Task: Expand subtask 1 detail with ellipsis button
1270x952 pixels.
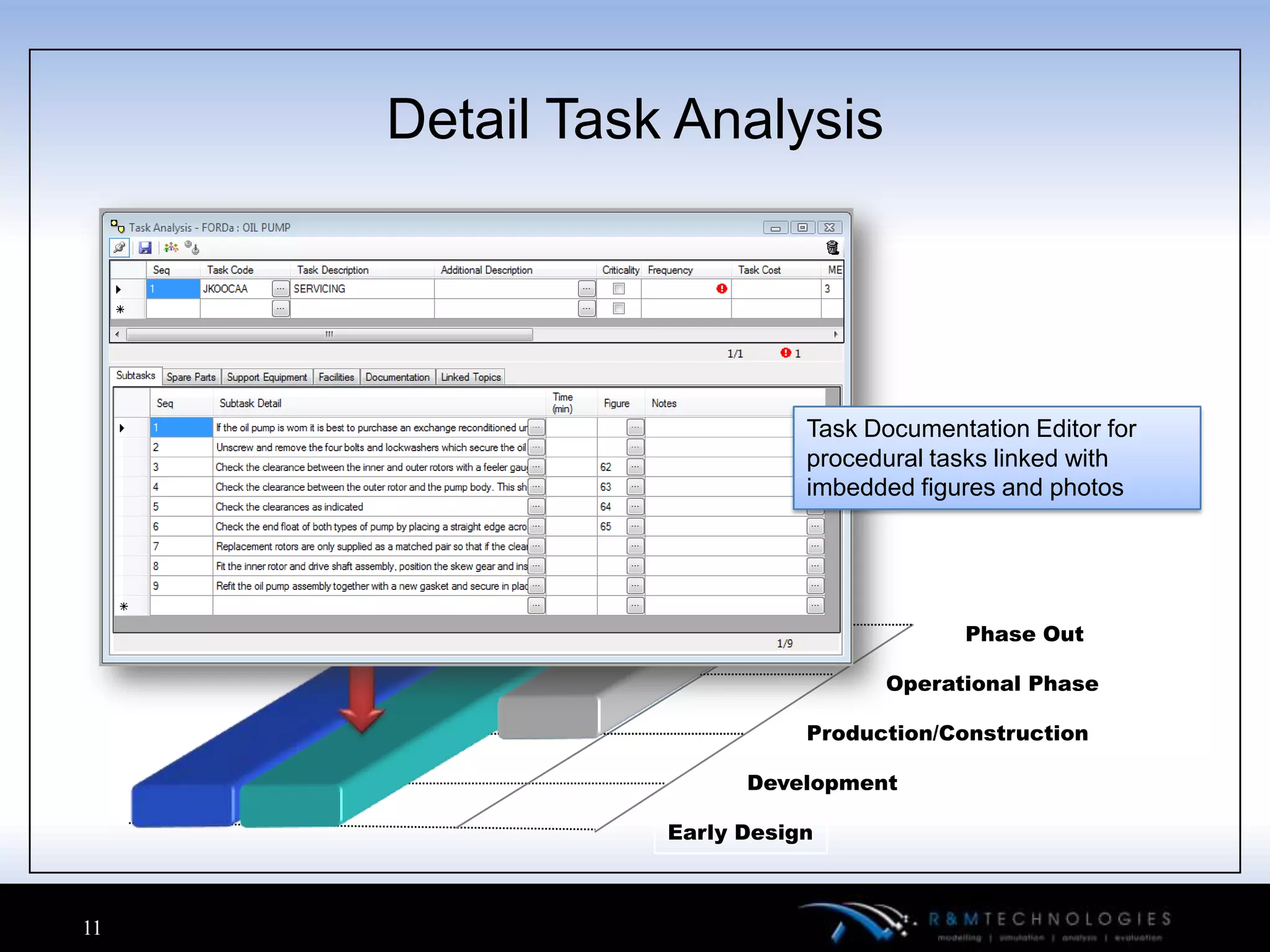Action: pyautogui.click(x=536, y=428)
